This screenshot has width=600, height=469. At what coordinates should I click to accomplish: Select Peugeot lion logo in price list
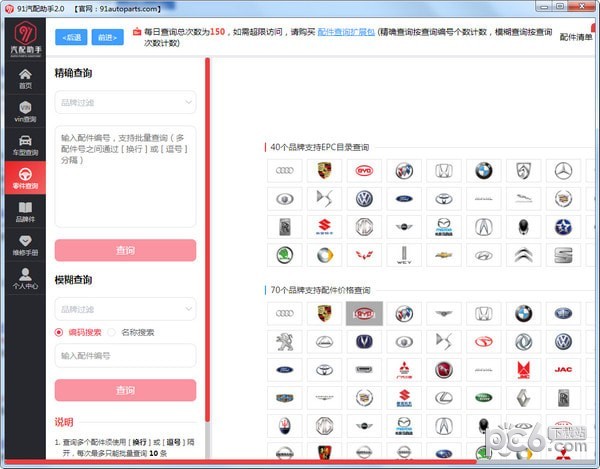(285, 342)
